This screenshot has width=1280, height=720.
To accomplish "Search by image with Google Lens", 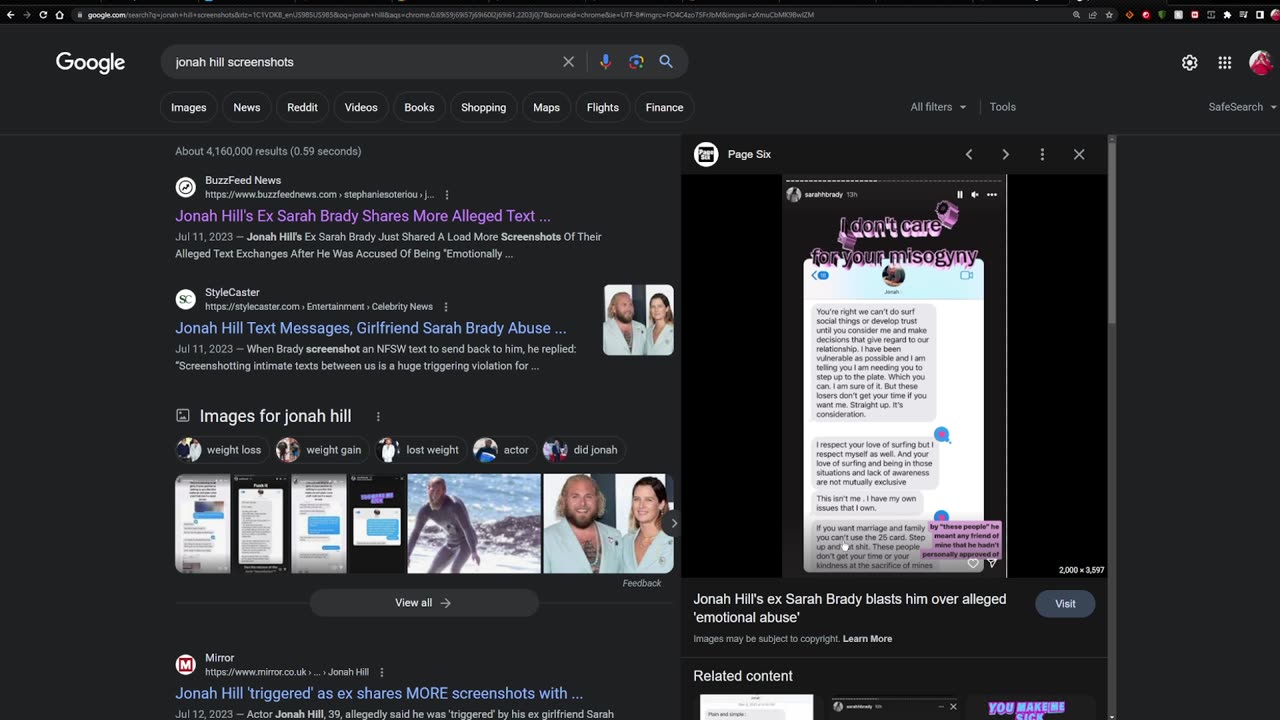I will tap(636, 62).
